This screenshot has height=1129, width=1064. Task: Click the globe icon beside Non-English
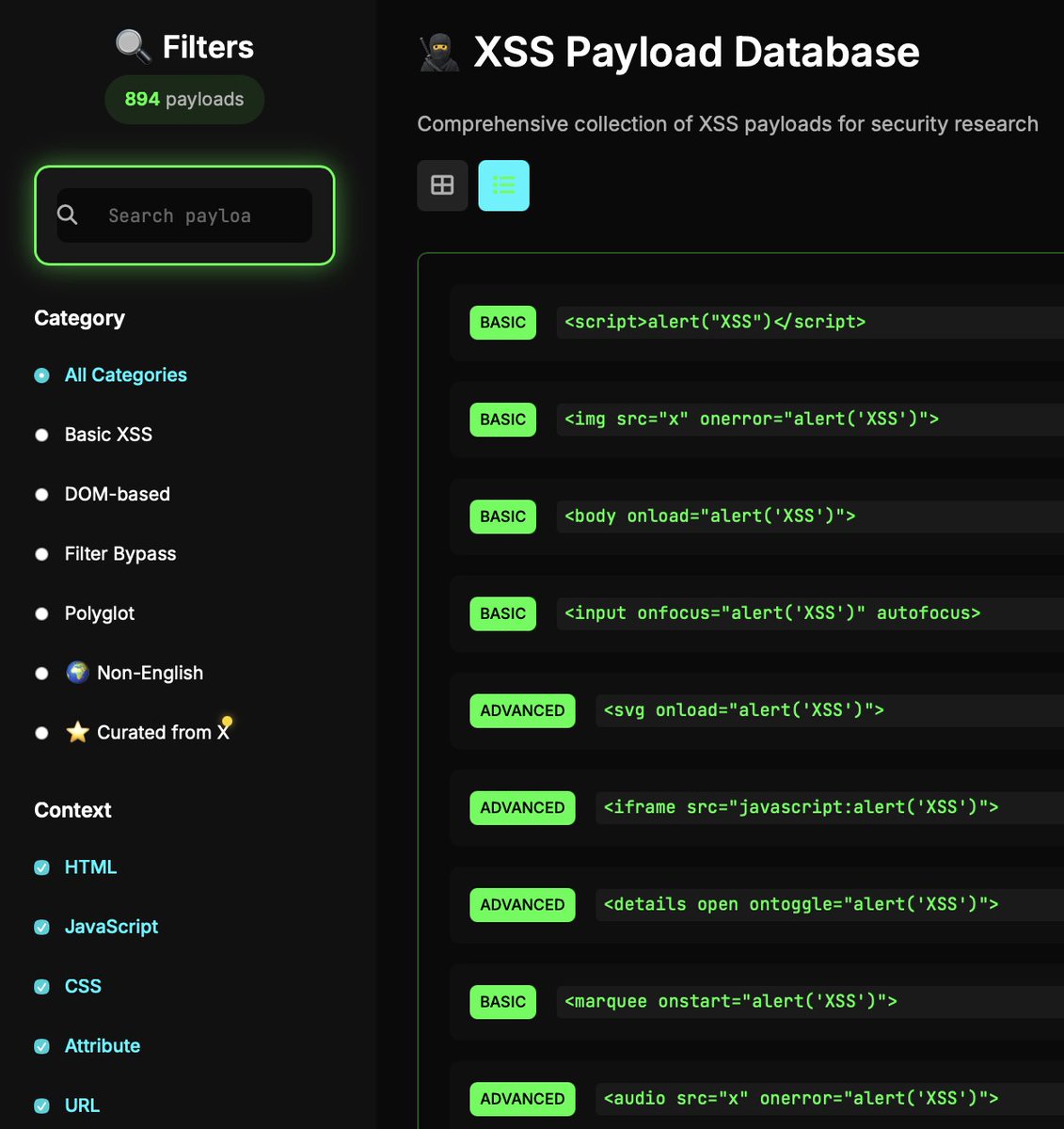[77, 672]
